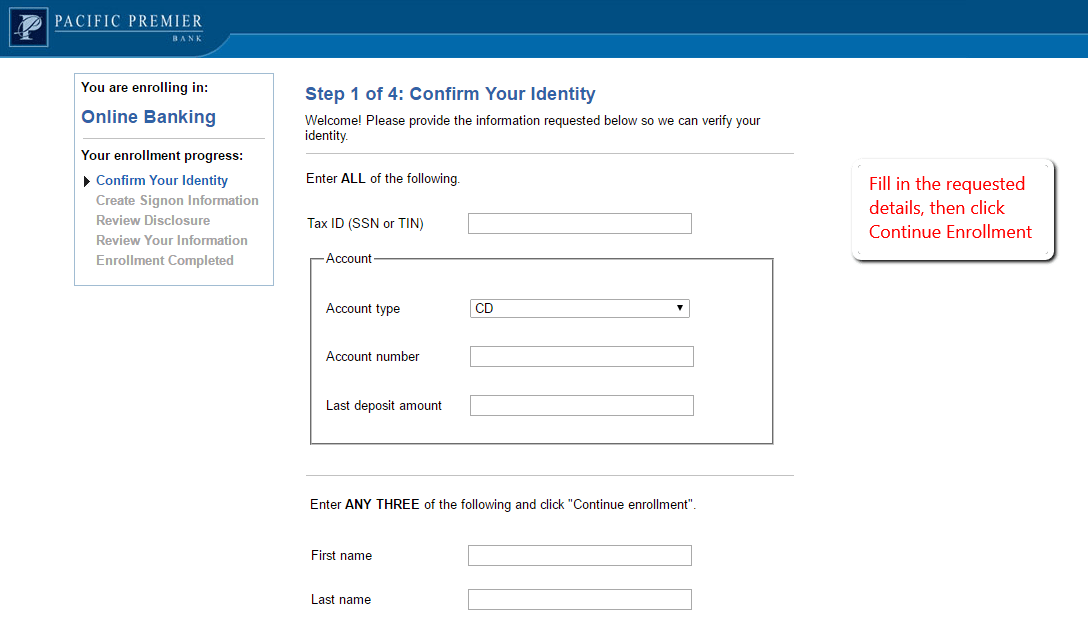Click the Enrollment Completed progress item

click(x=164, y=260)
